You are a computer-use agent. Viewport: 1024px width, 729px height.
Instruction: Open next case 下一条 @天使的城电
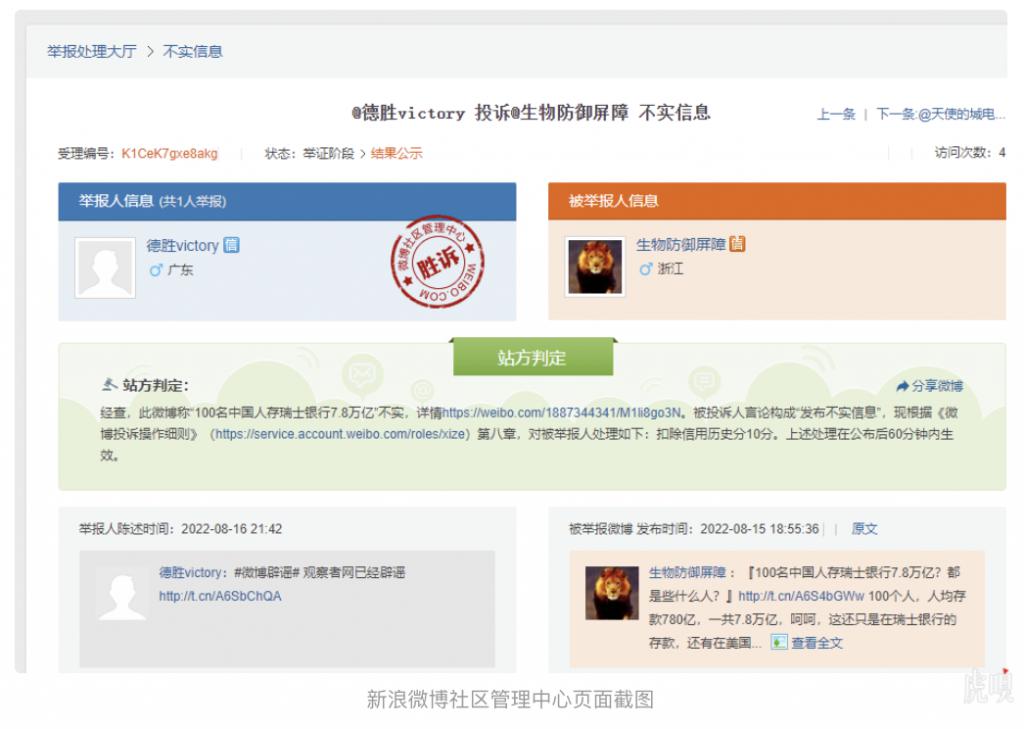coord(940,114)
